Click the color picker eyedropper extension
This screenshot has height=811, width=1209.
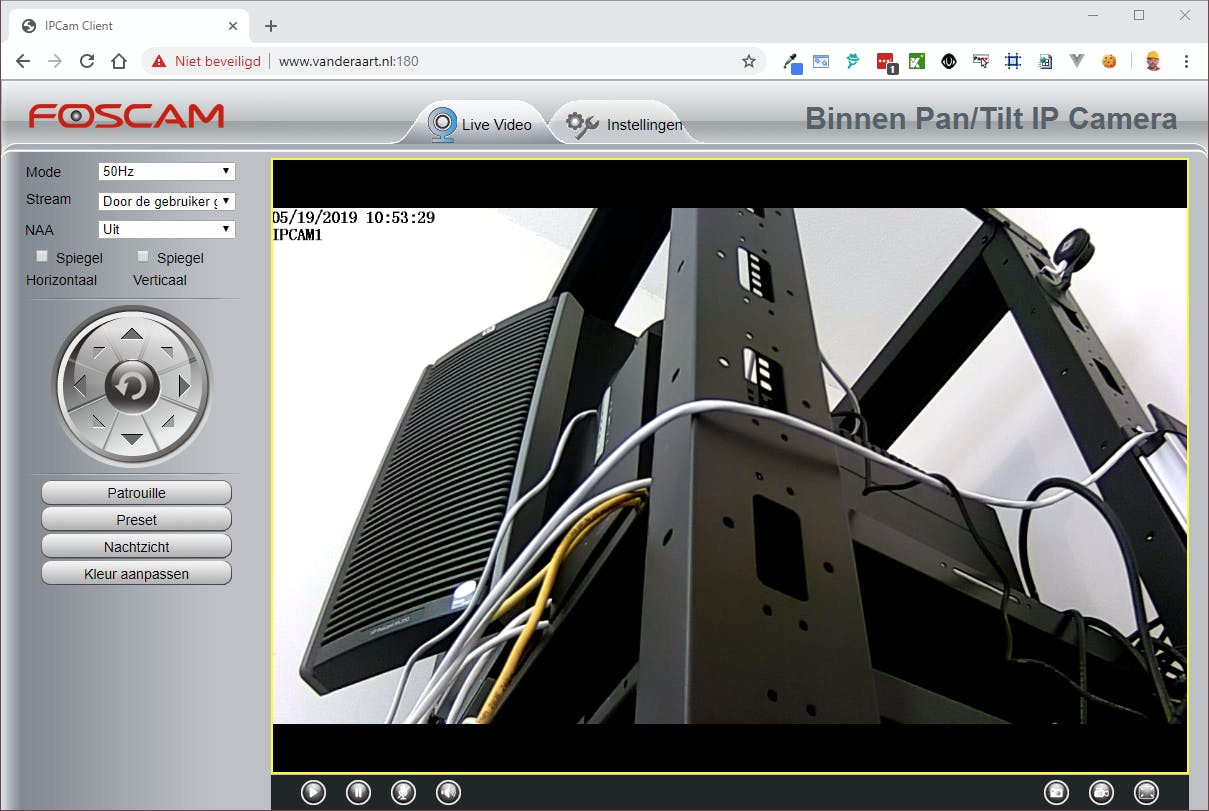pos(792,62)
